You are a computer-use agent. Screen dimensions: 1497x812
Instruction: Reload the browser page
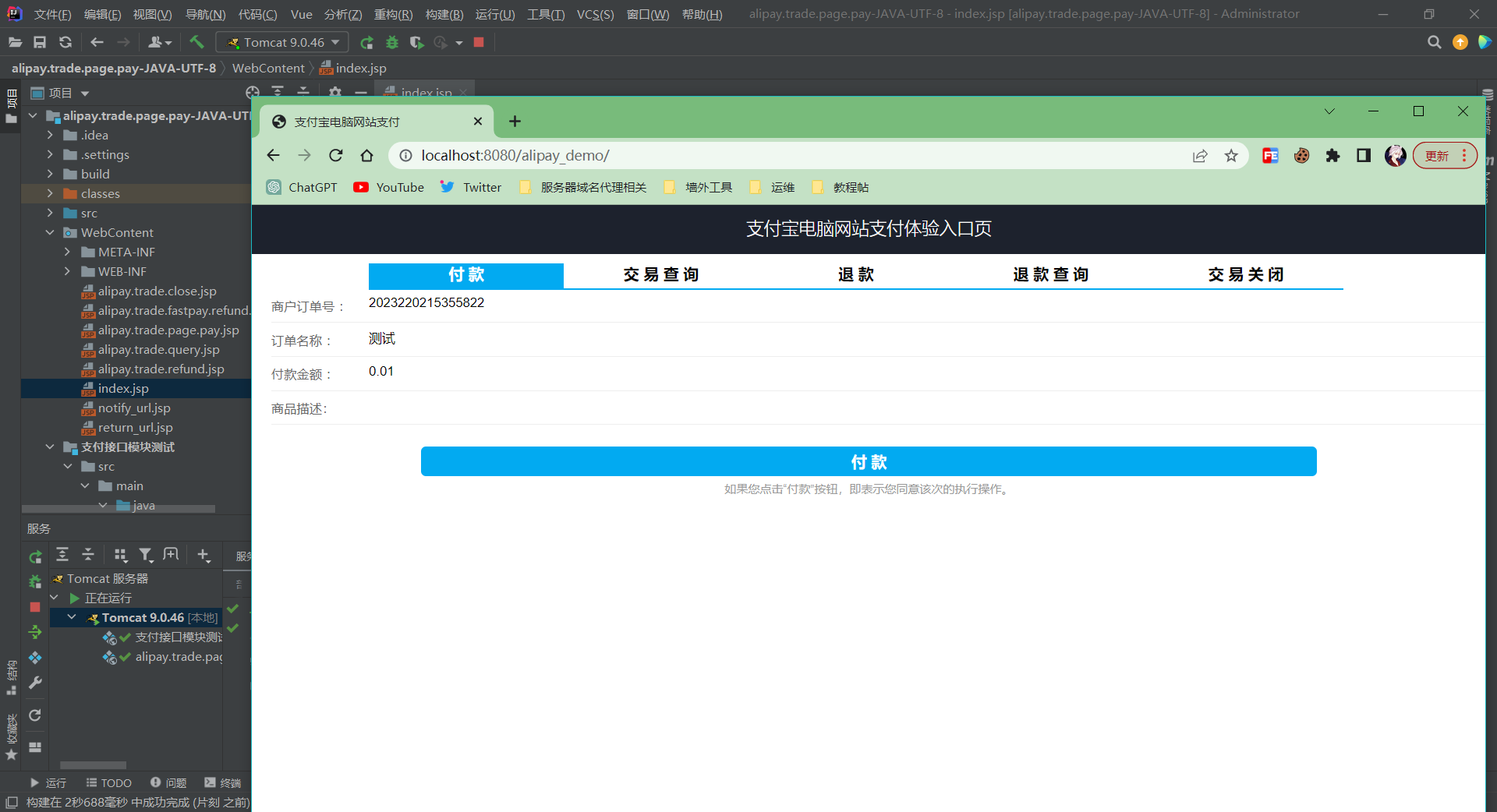click(x=336, y=156)
